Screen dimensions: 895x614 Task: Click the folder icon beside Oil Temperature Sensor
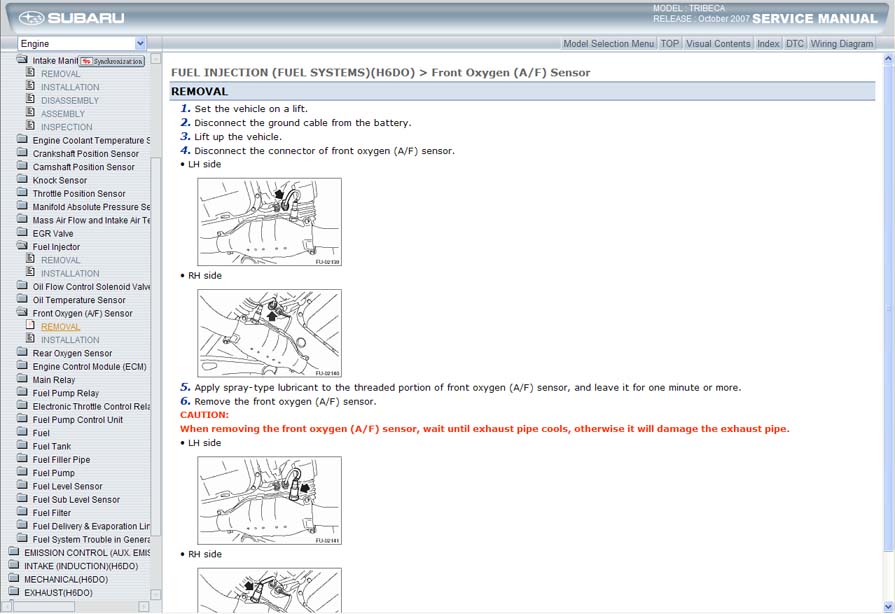pyautogui.click(x=22, y=299)
